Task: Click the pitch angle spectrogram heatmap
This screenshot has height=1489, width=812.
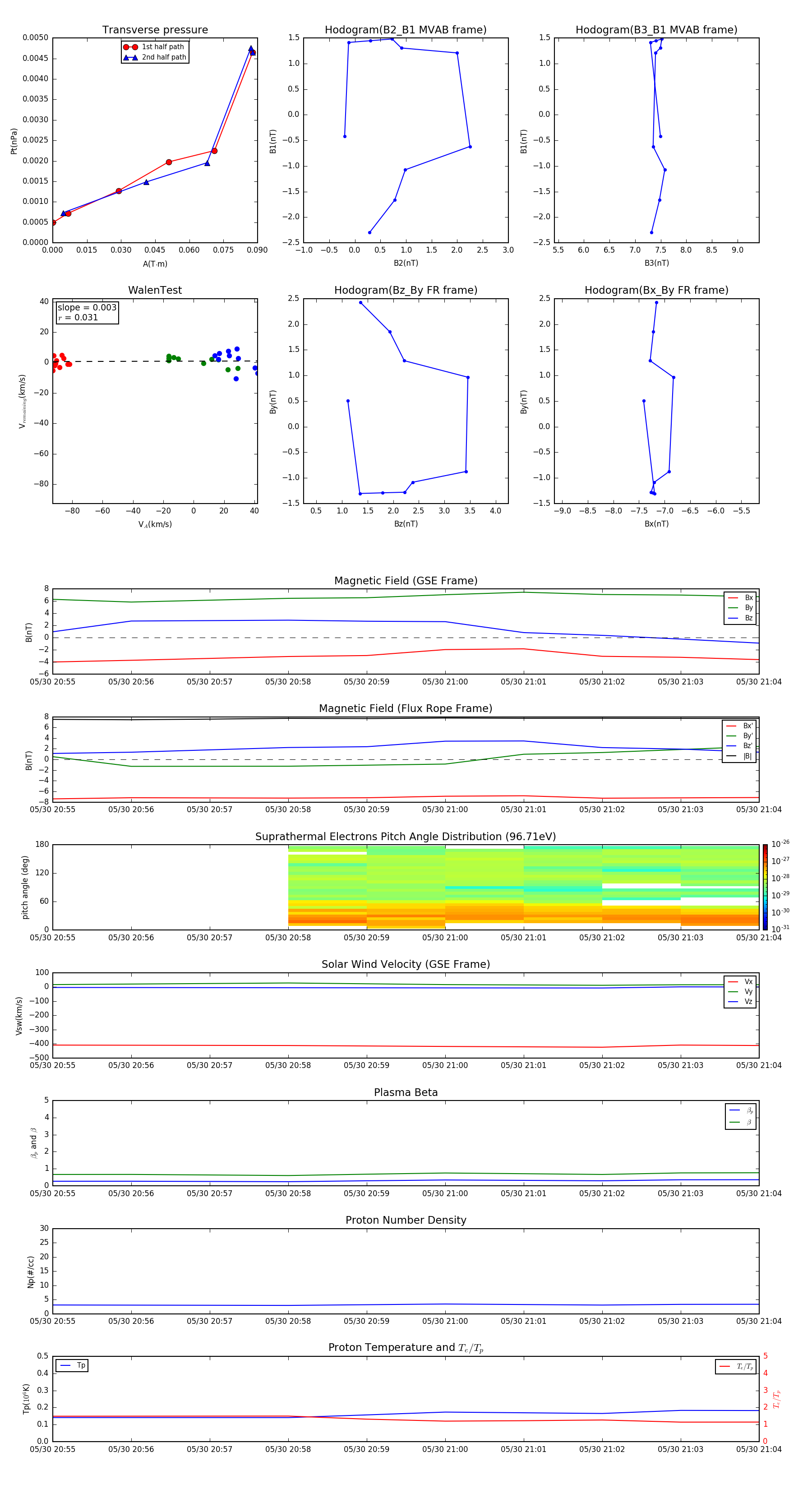Action: pyautogui.click(x=524, y=887)
